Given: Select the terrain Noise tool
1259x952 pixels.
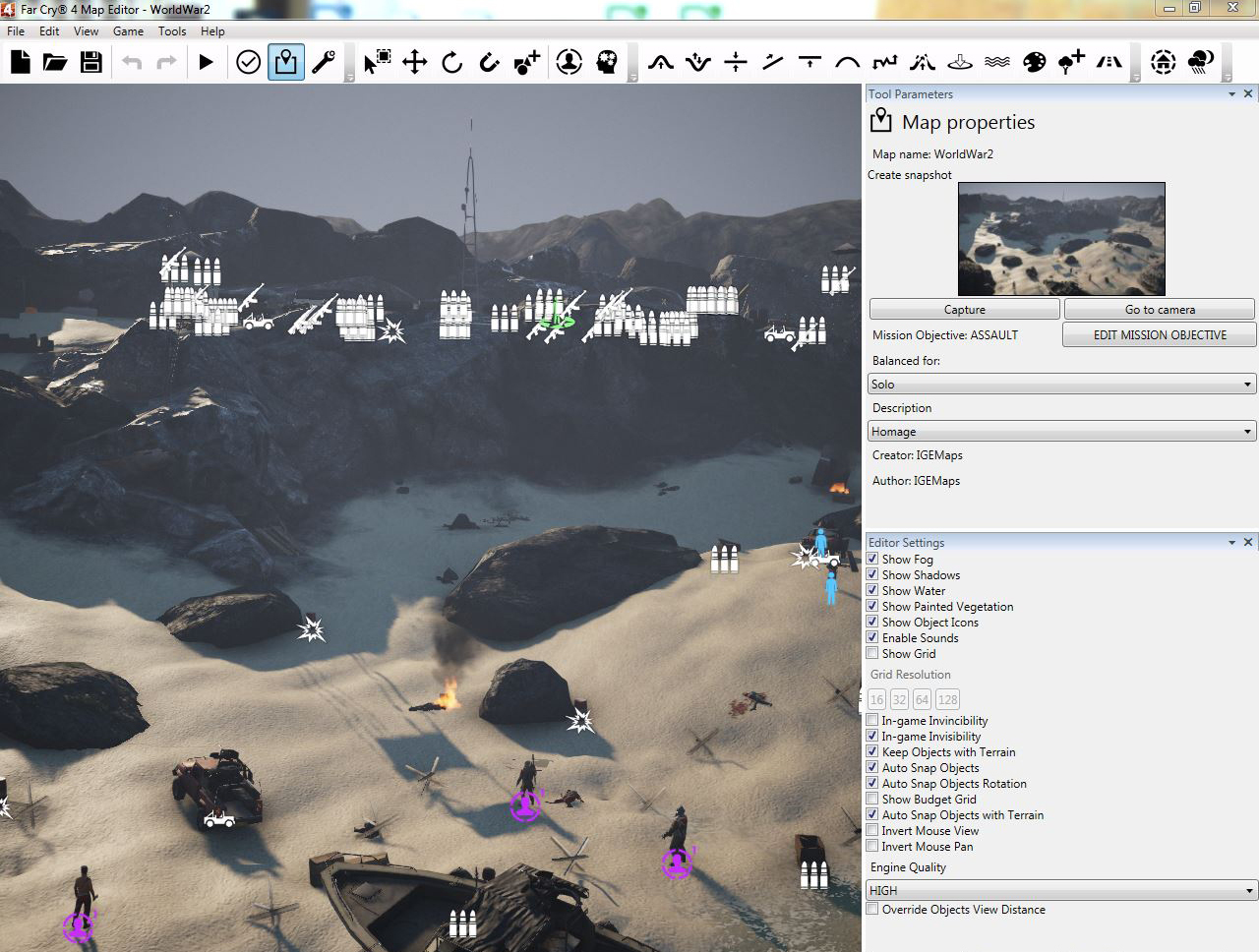Looking at the screenshot, I should [x=885, y=62].
